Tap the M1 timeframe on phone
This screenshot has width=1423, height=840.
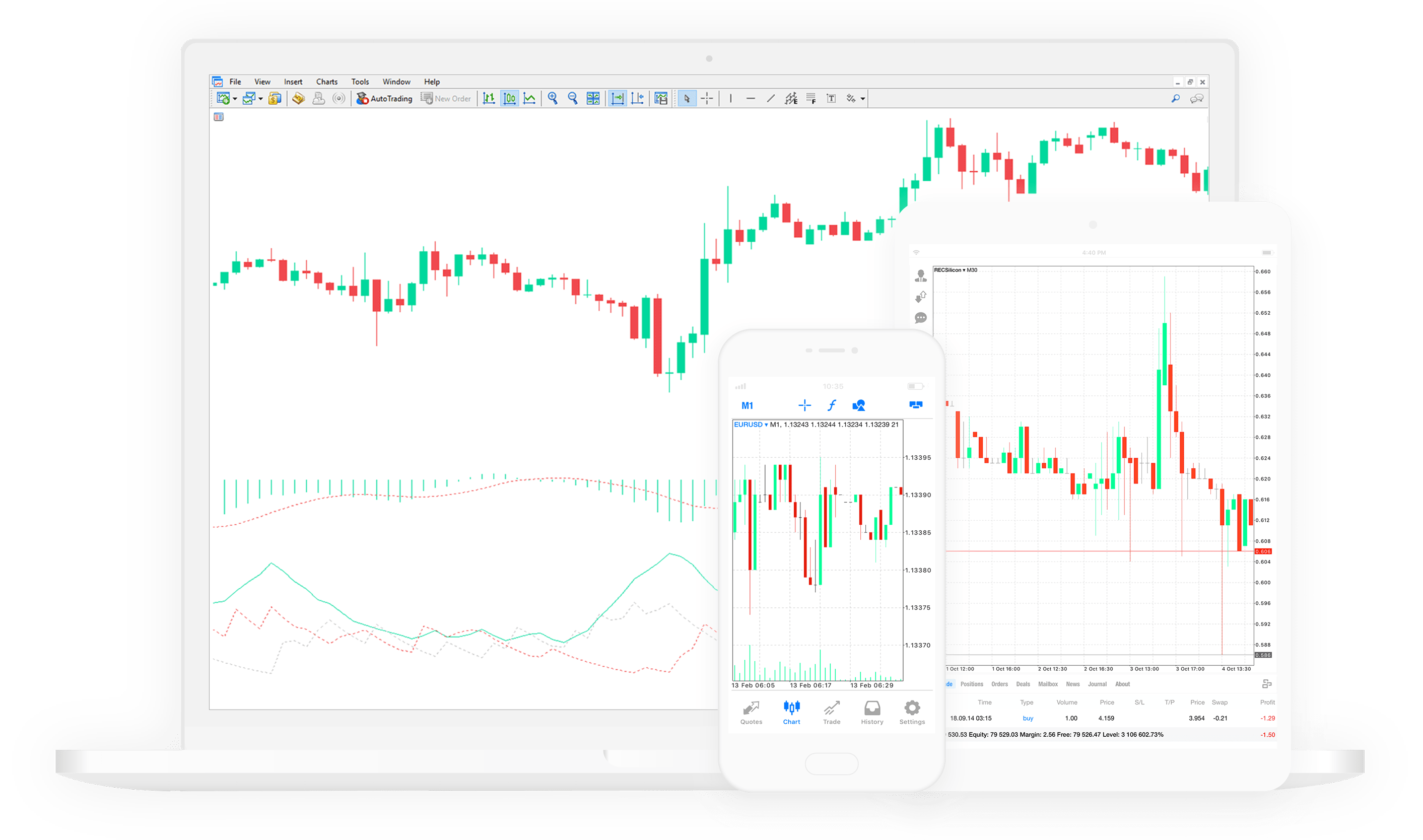coord(747,406)
